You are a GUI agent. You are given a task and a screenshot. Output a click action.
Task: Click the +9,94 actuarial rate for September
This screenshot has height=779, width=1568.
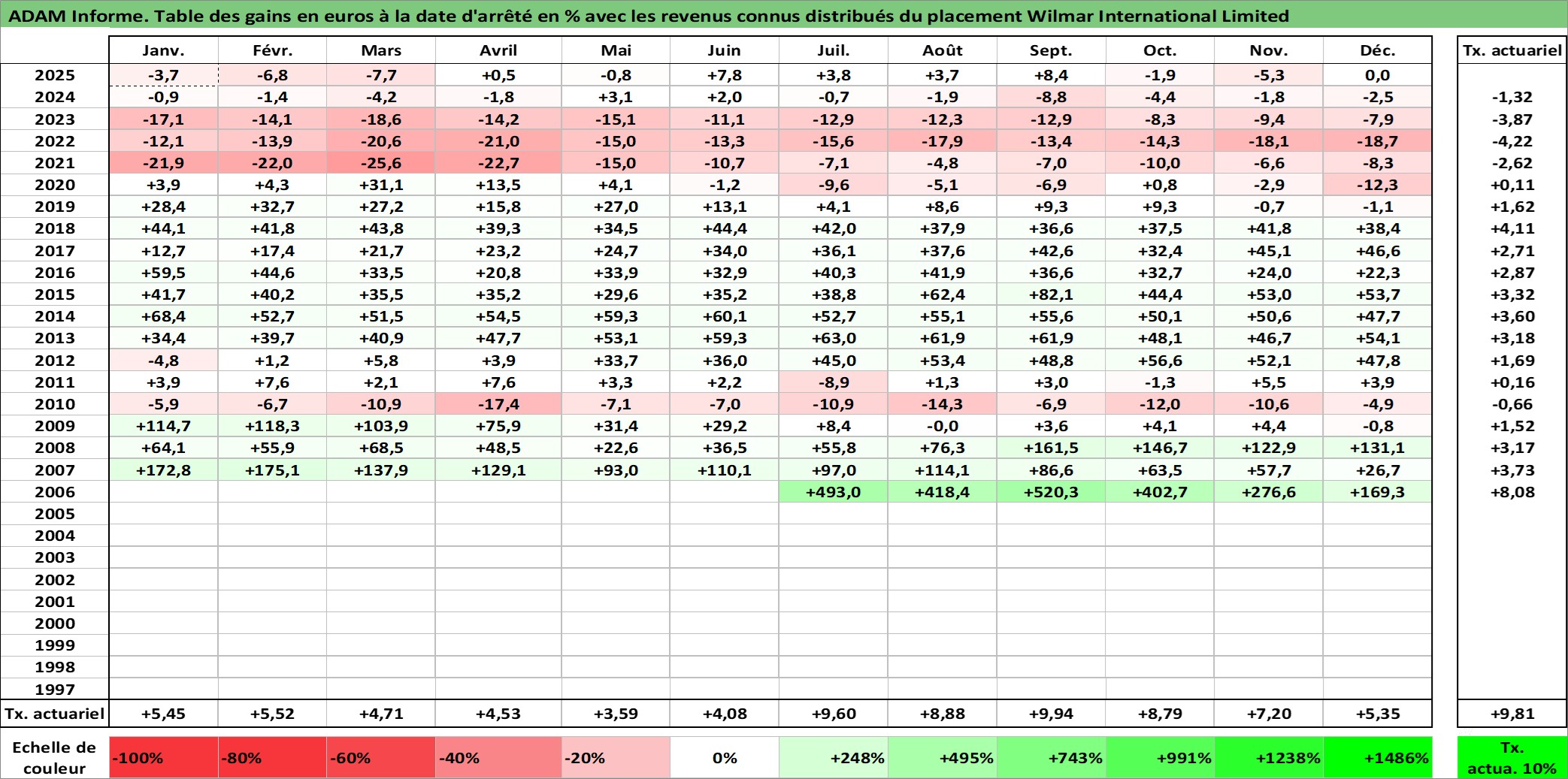[1052, 714]
